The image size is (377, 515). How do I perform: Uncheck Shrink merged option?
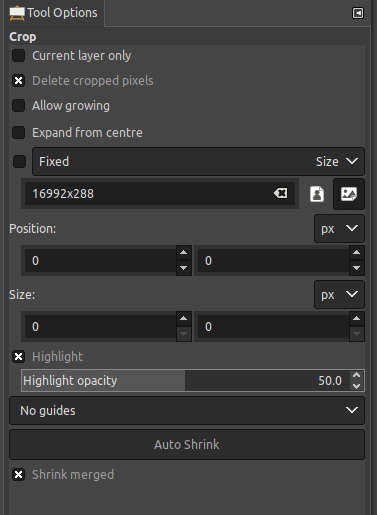(19, 474)
